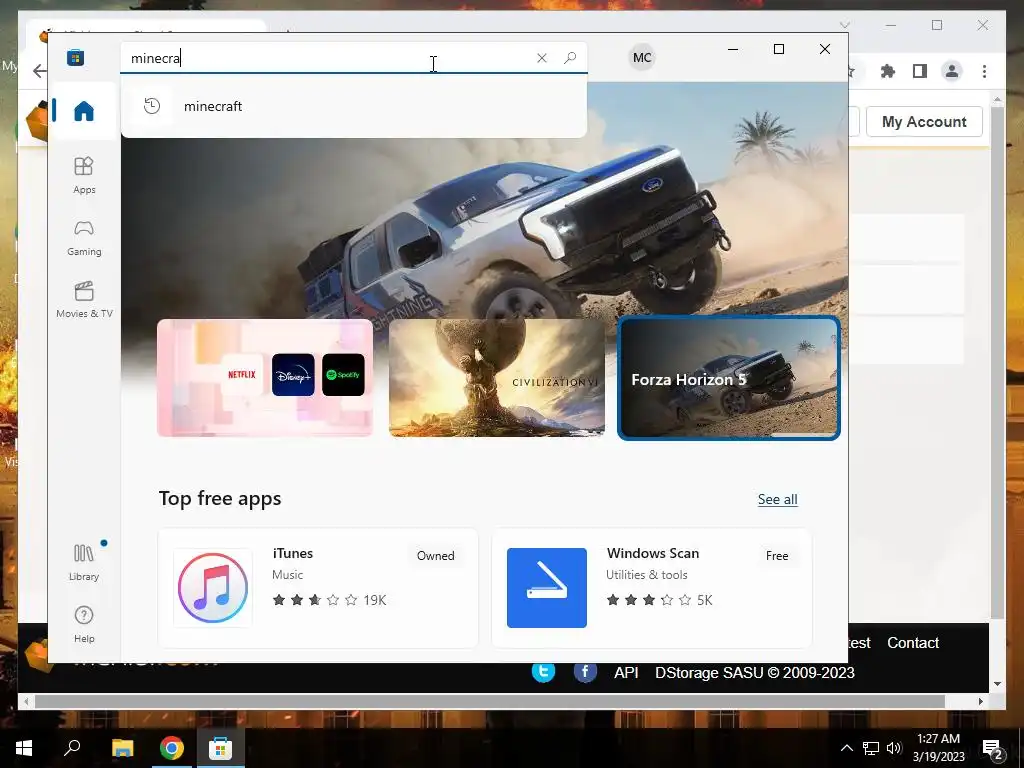Open the volume speaker tray icon
Image resolution: width=1024 pixels, height=768 pixels.
[895, 748]
